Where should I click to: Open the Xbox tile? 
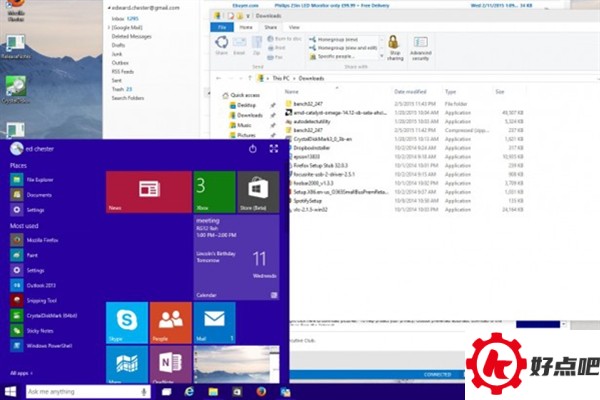(x=214, y=192)
